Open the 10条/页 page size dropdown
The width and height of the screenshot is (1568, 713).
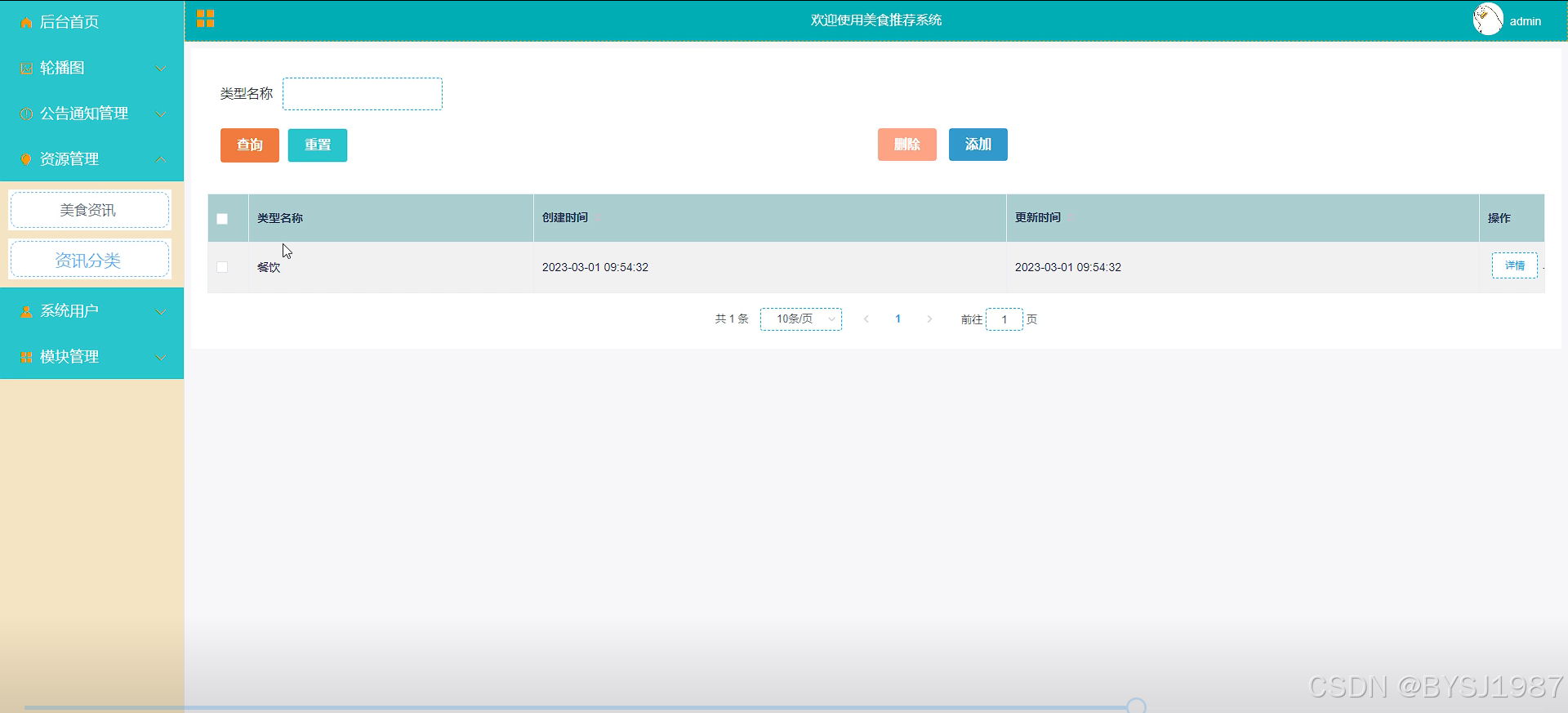click(801, 319)
